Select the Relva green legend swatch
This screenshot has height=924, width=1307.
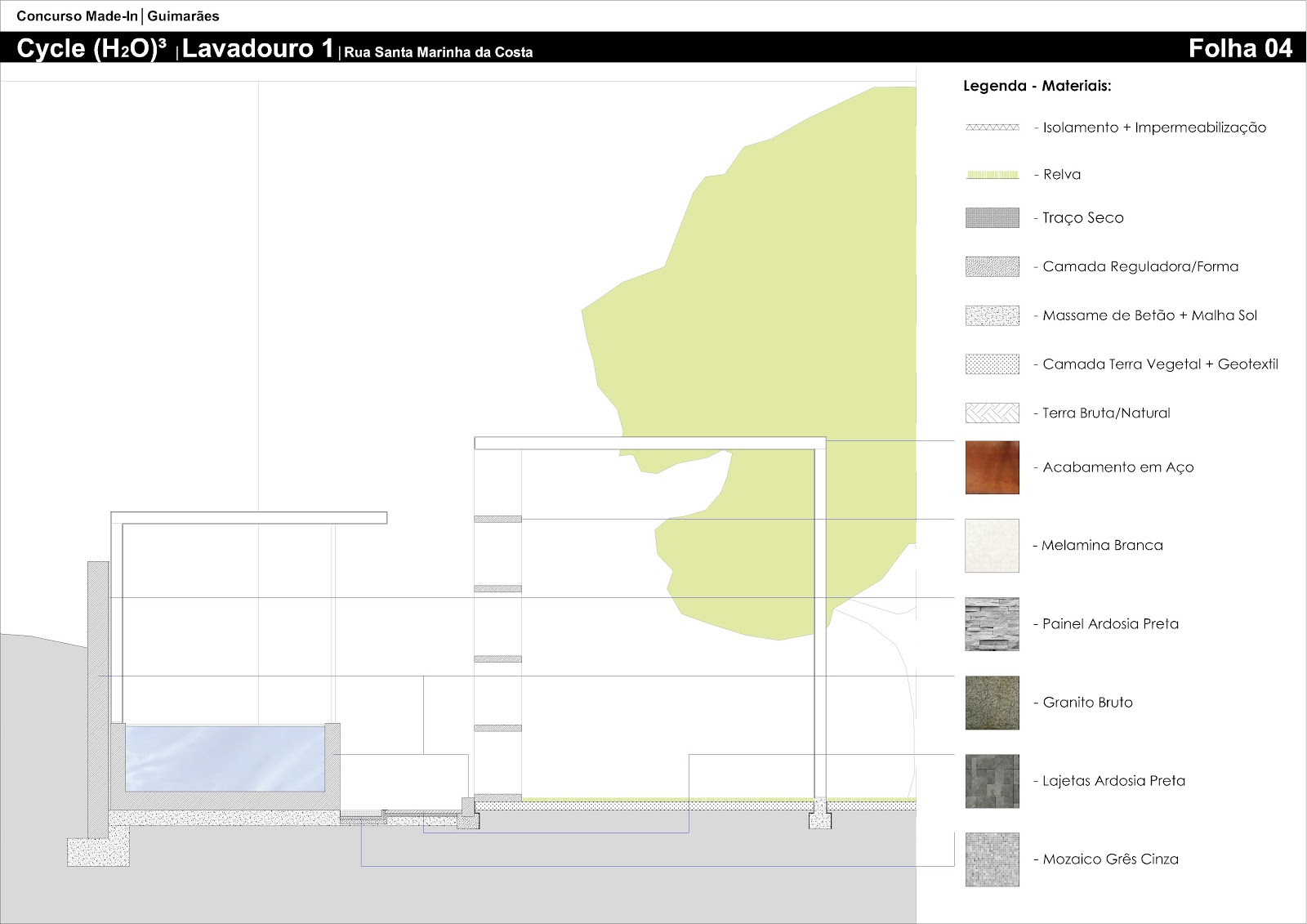[x=993, y=174]
